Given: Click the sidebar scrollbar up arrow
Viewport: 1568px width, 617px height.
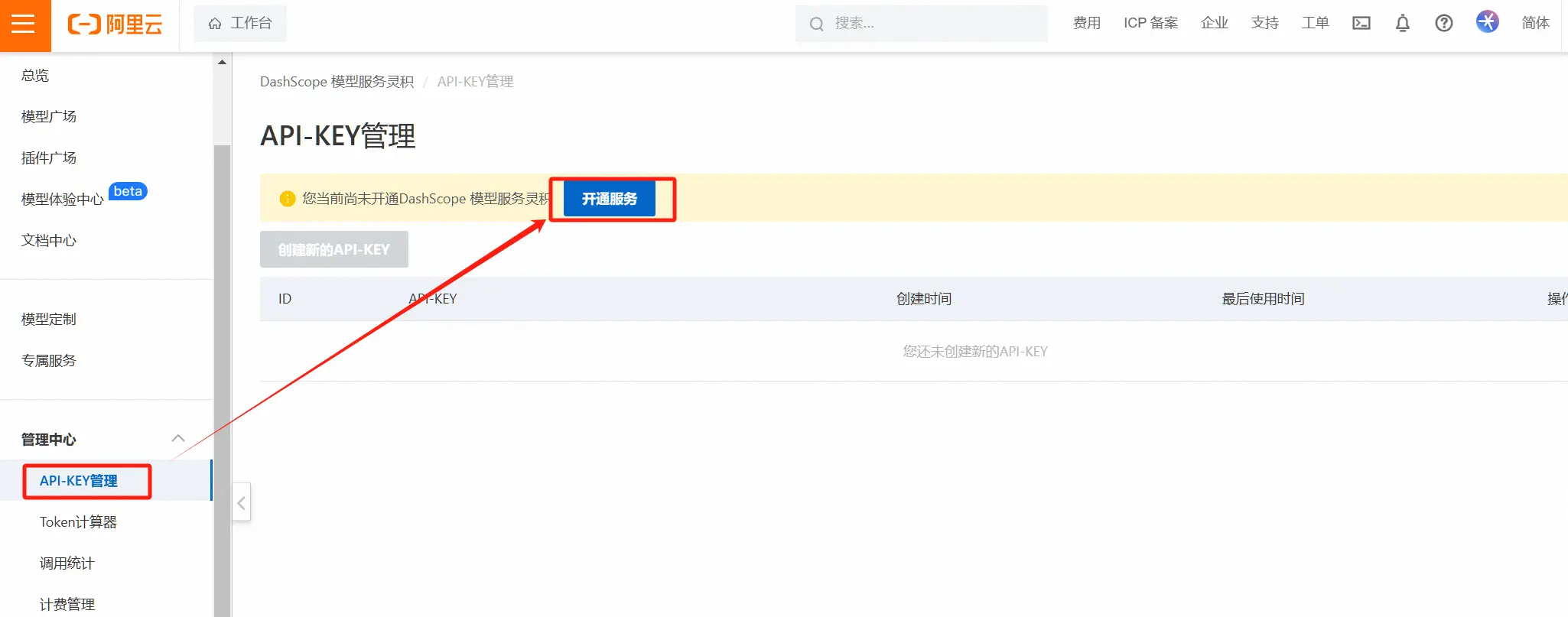Looking at the screenshot, I should 222,62.
